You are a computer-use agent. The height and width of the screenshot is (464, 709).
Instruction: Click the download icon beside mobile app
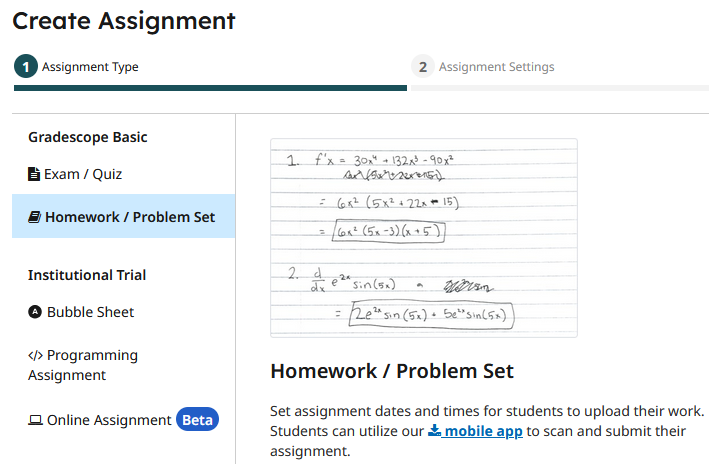coord(435,431)
